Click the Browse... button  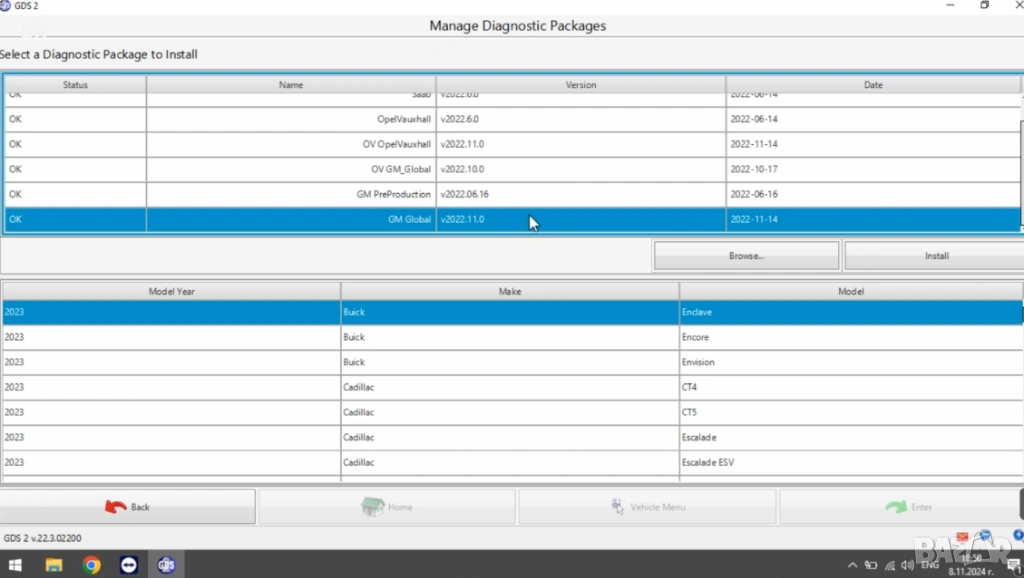[x=746, y=256]
